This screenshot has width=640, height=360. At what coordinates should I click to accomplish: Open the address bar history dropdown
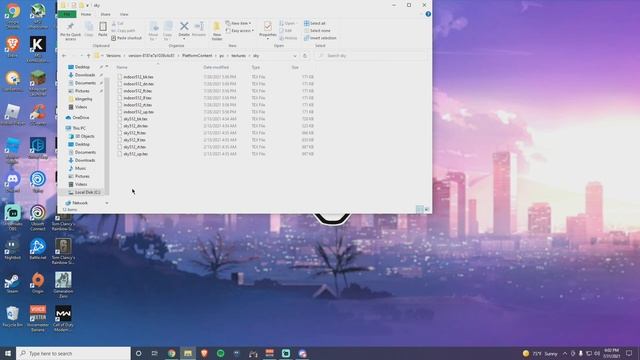point(295,56)
